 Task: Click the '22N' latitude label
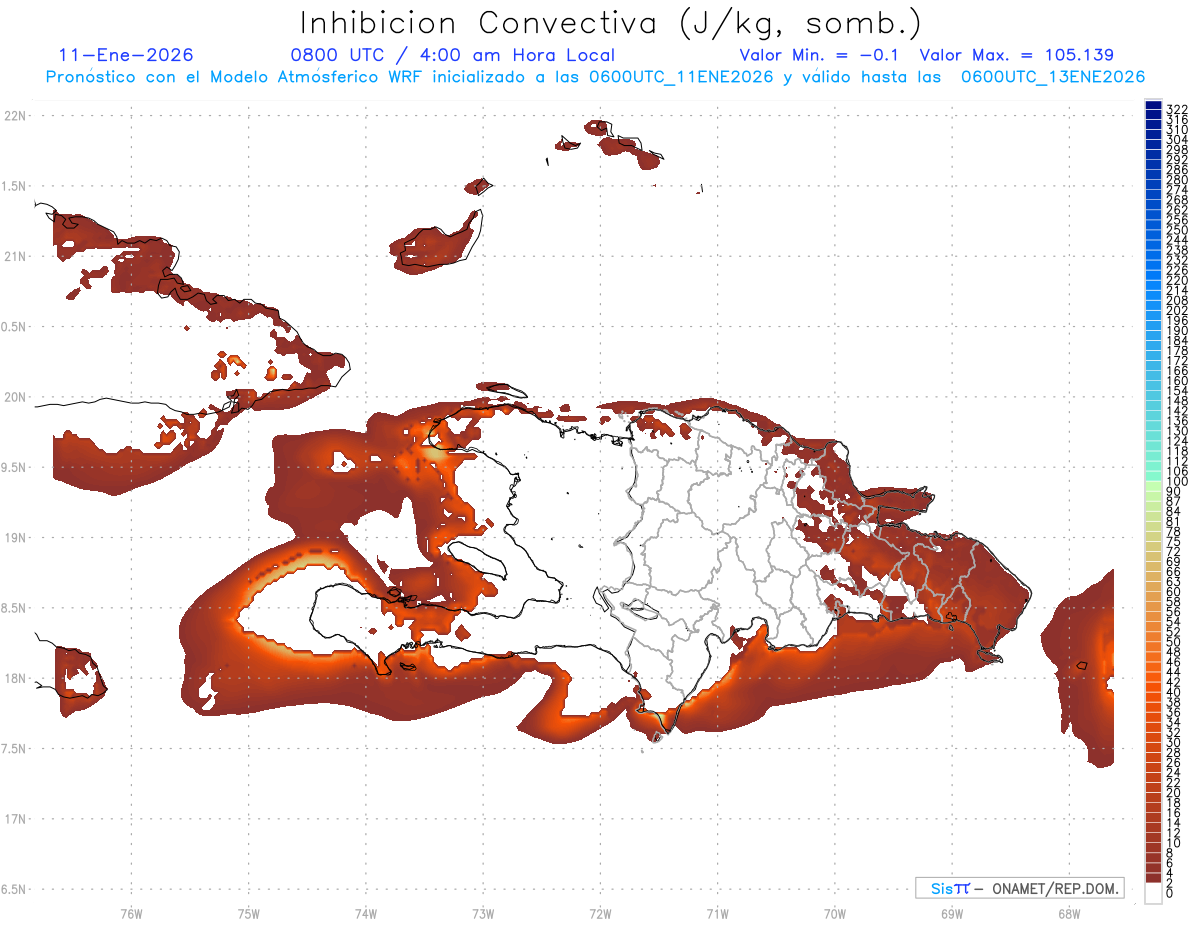16,116
